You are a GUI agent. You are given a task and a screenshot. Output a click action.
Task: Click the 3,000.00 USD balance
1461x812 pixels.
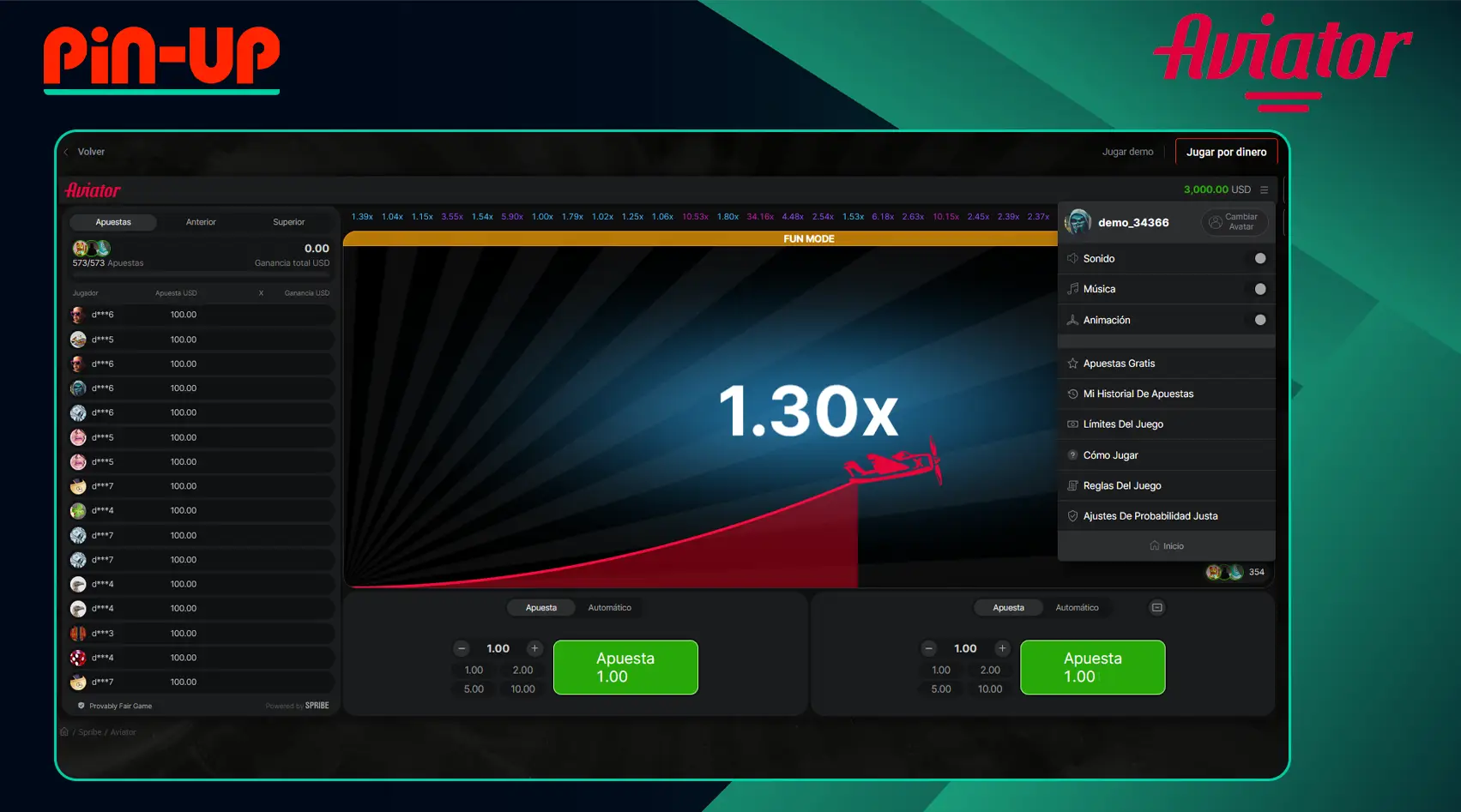[x=1216, y=189]
